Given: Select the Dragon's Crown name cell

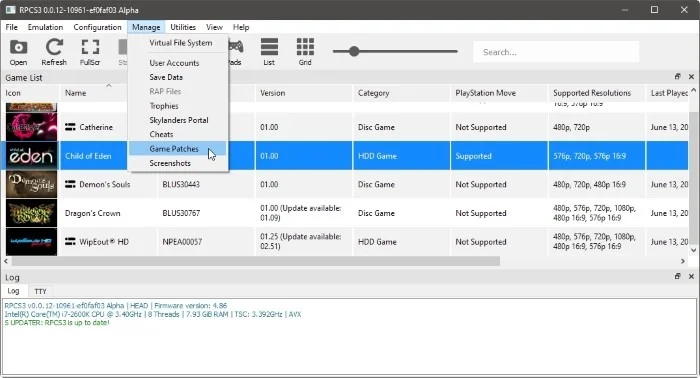Looking at the screenshot, I should 92,213.
